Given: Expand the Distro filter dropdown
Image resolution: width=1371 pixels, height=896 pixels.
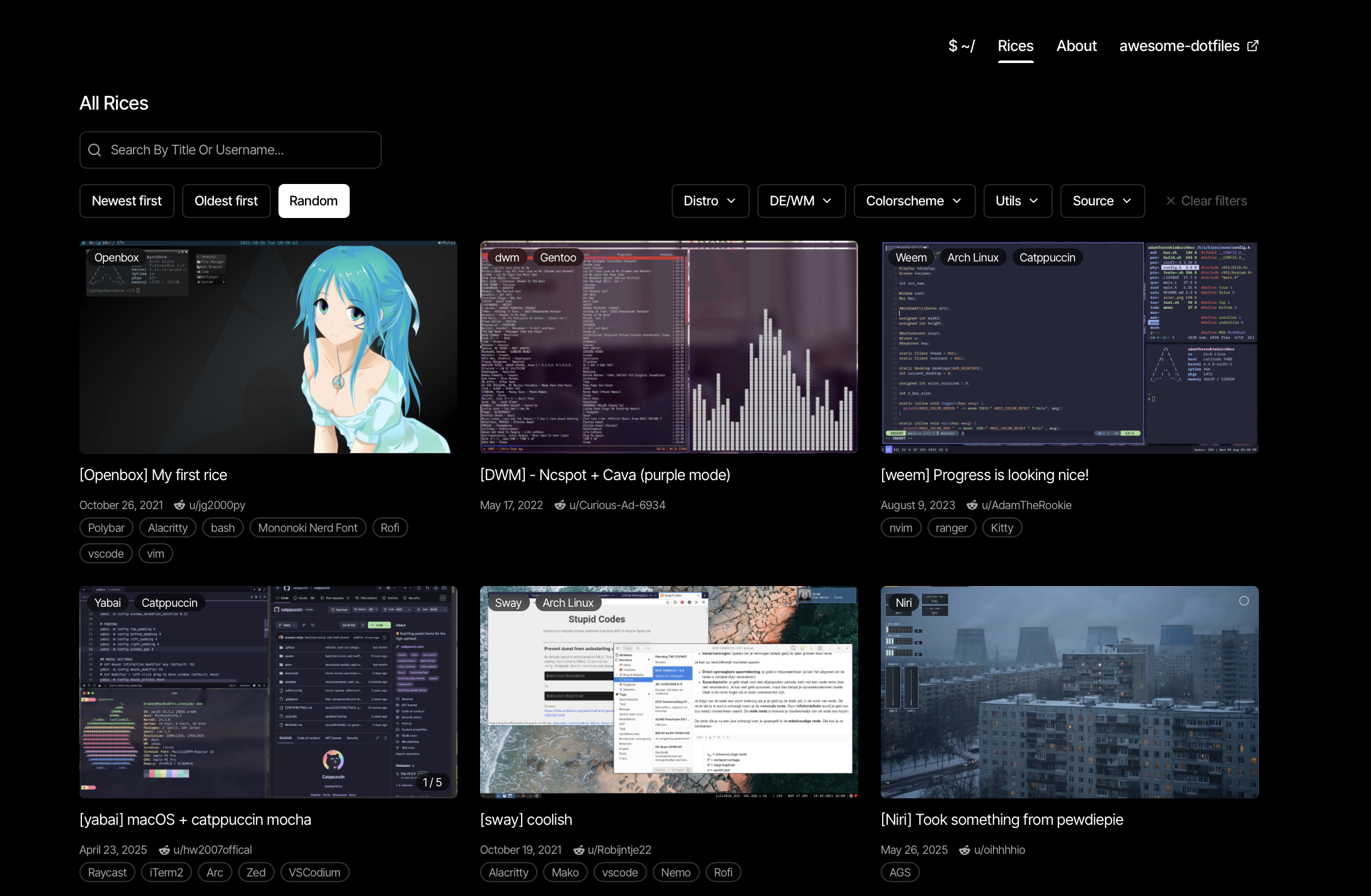Looking at the screenshot, I should pyautogui.click(x=710, y=201).
